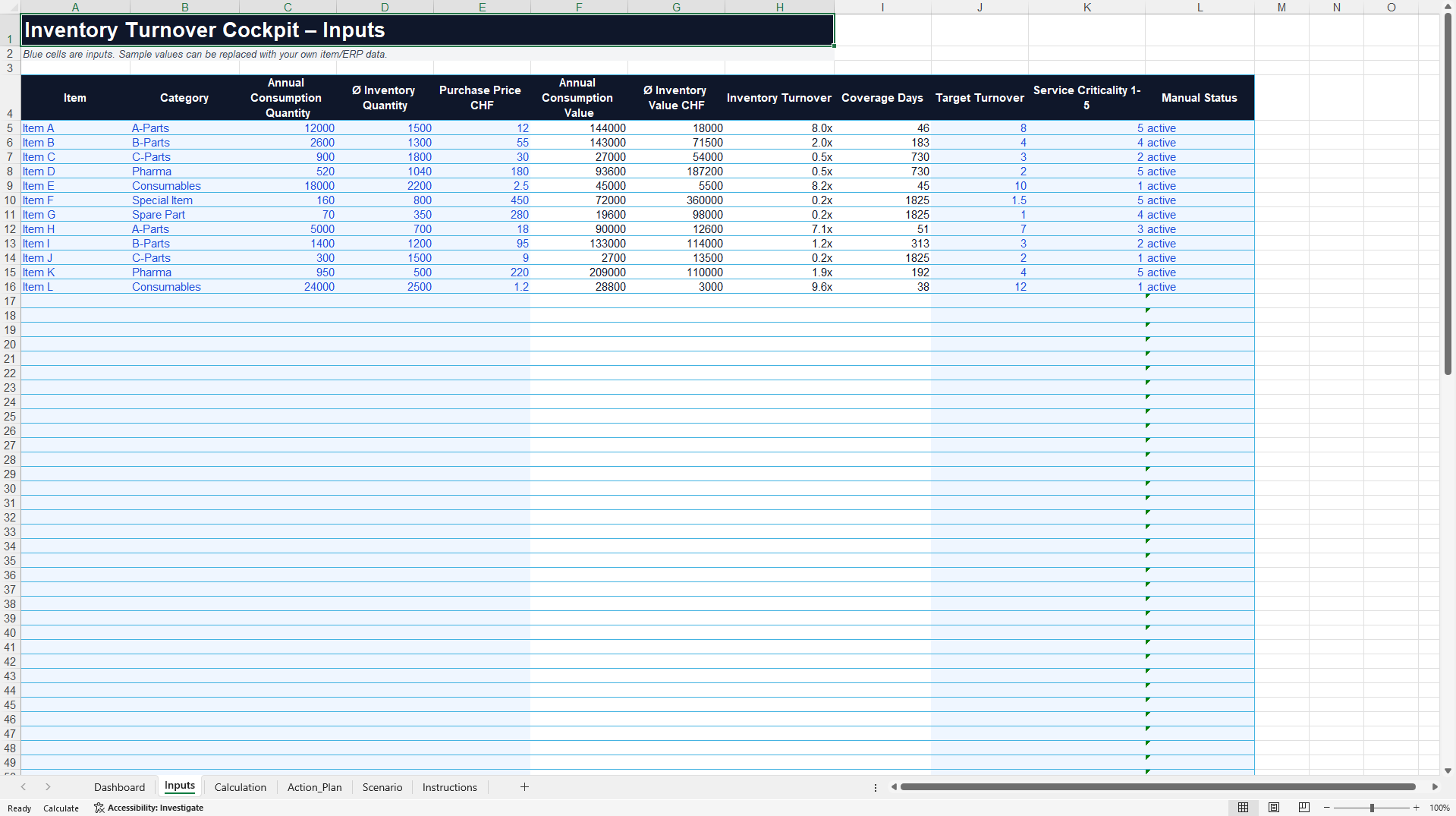This screenshot has width=1456, height=816.
Task: Select column A header
Action: coord(75,7)
